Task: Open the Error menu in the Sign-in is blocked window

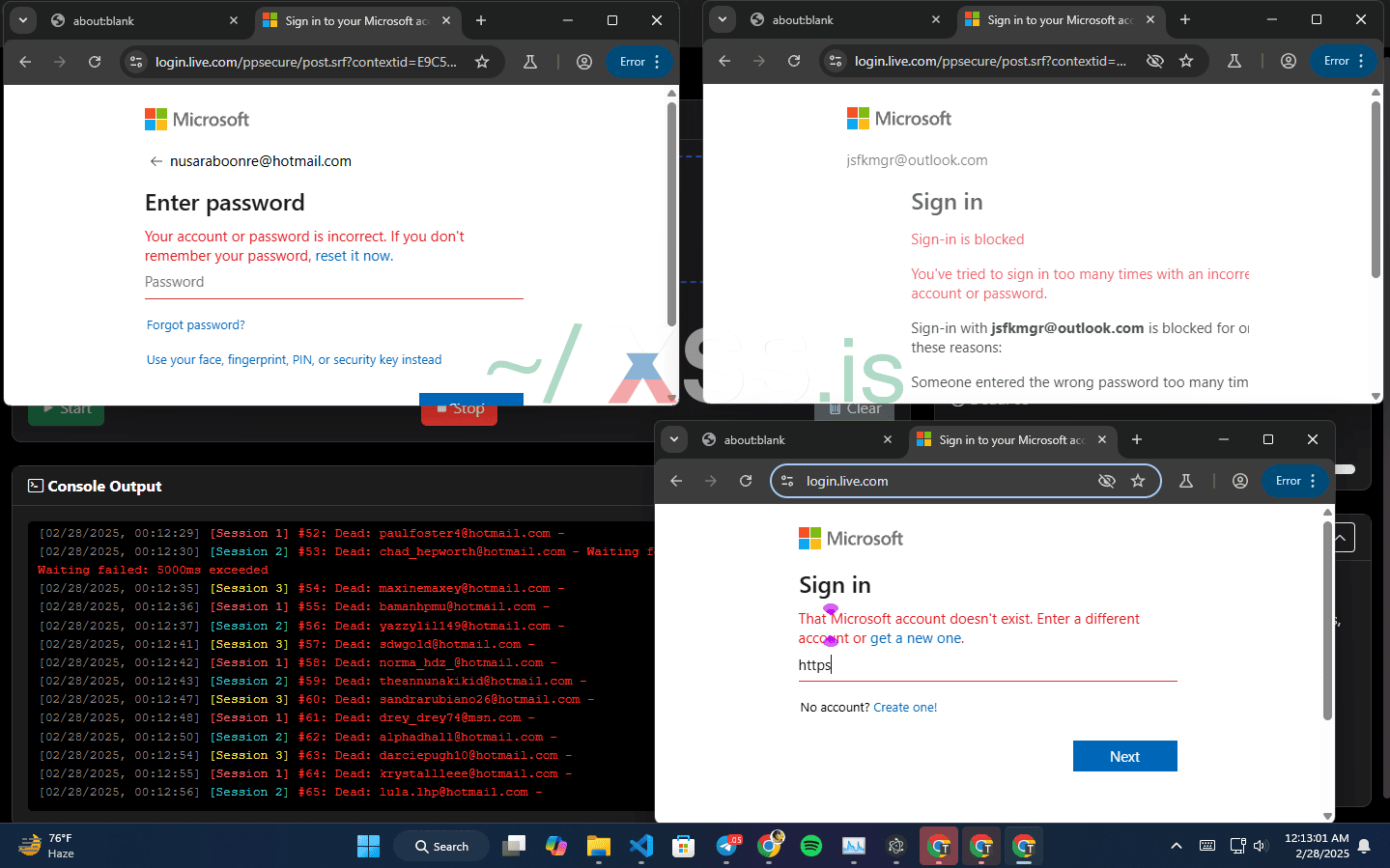Action: point(1345,61)
